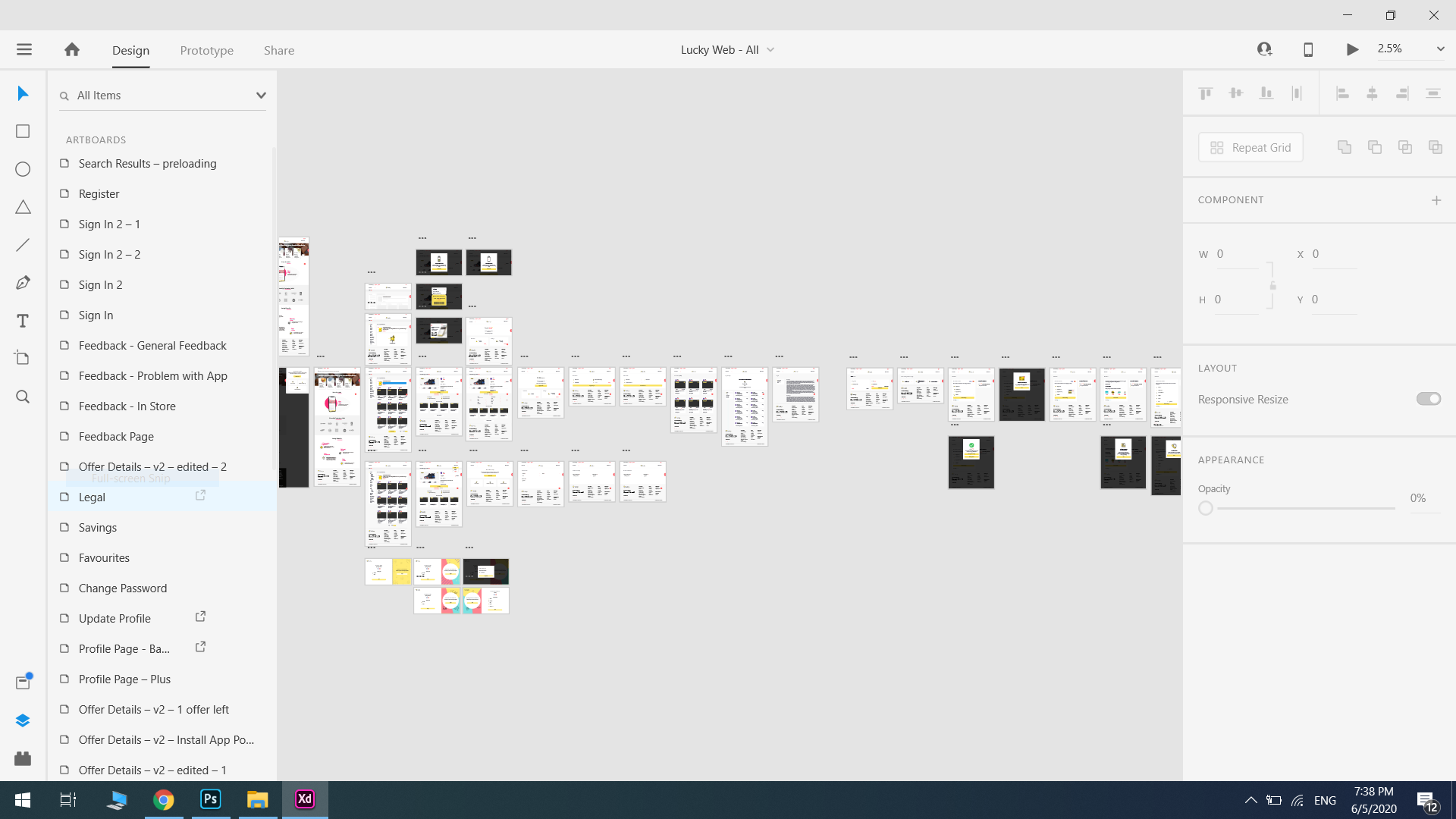Choose the Artboard tool
The height and width of the screenshot is (819, 1456).
pyautogui.click(x=23, y=358)
